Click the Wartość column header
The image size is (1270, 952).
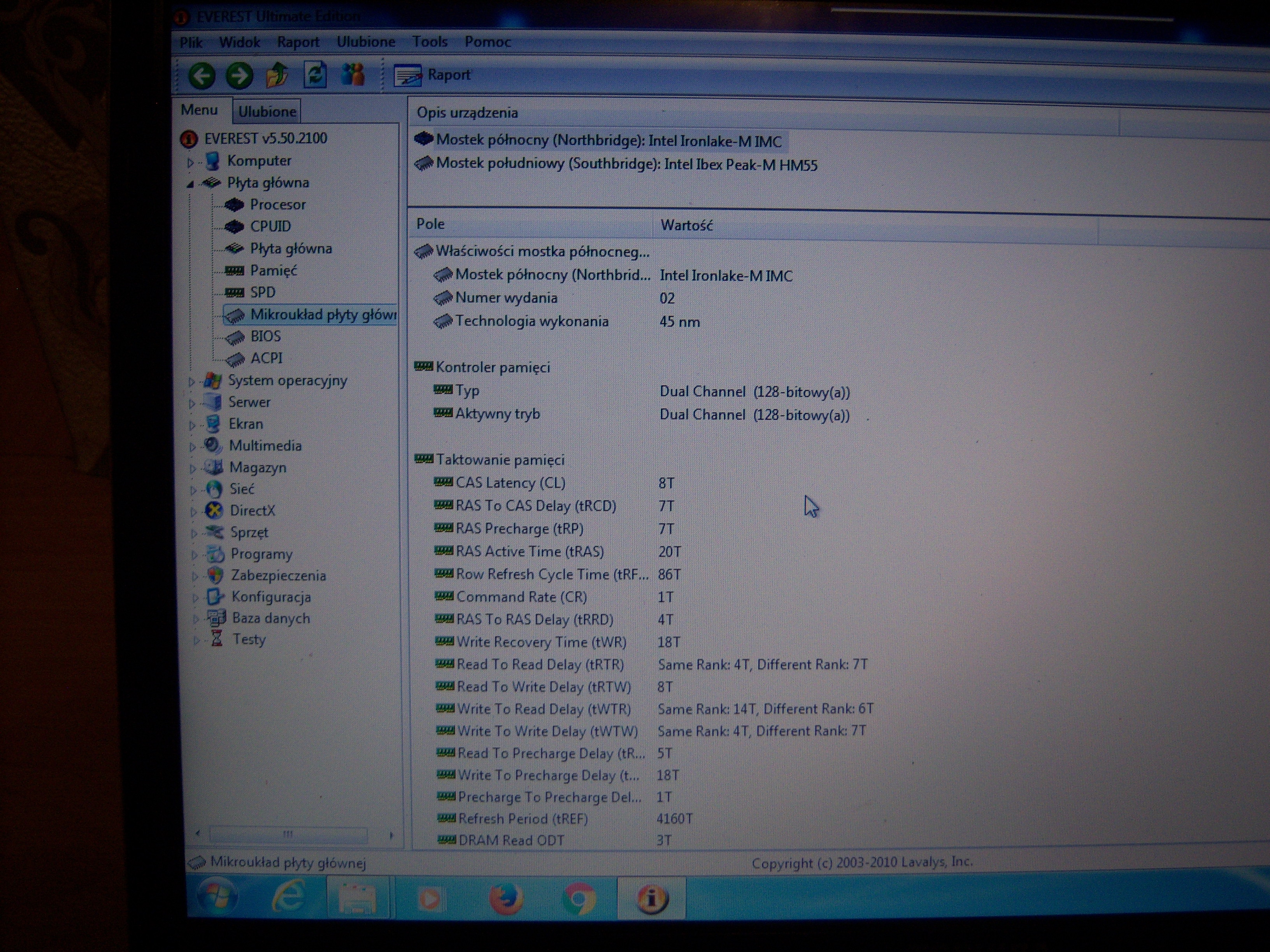687,226
